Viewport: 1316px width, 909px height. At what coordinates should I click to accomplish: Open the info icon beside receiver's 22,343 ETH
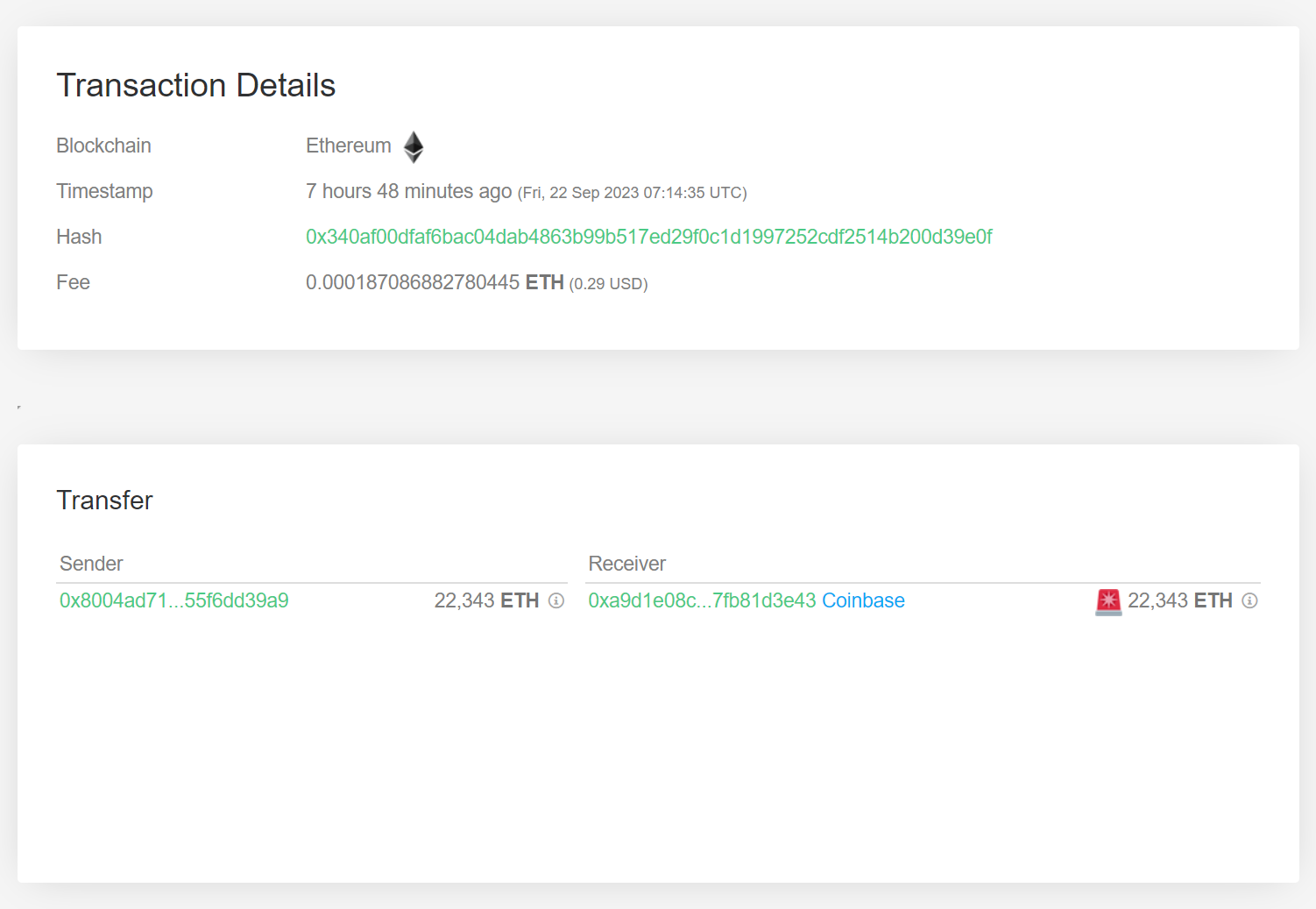(1249, 601)
